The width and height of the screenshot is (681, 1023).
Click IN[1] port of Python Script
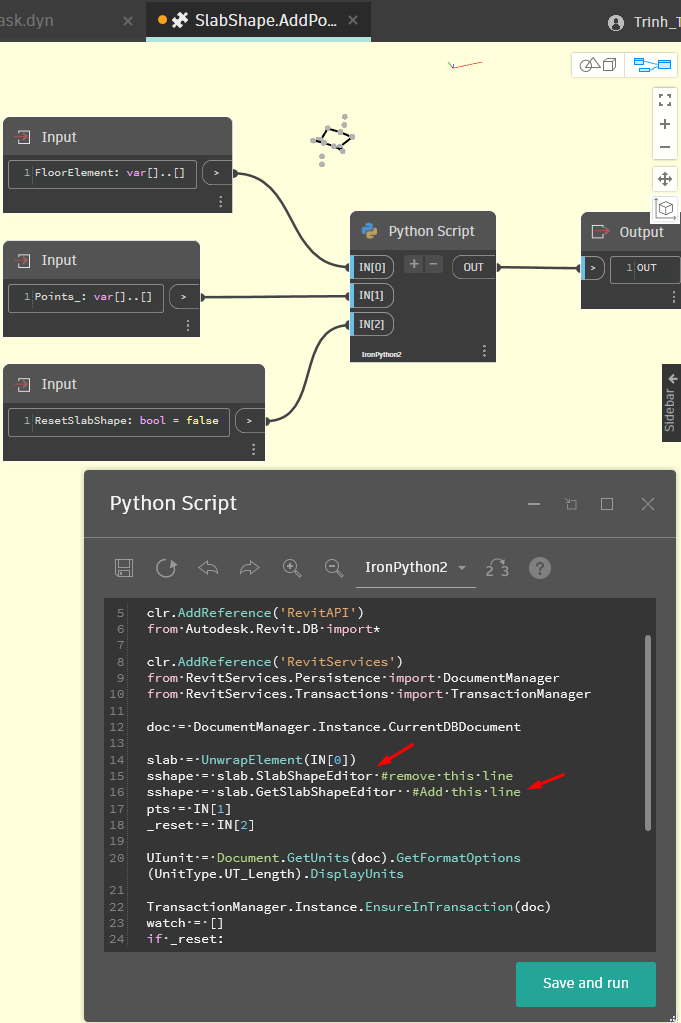tap(372, 296)
